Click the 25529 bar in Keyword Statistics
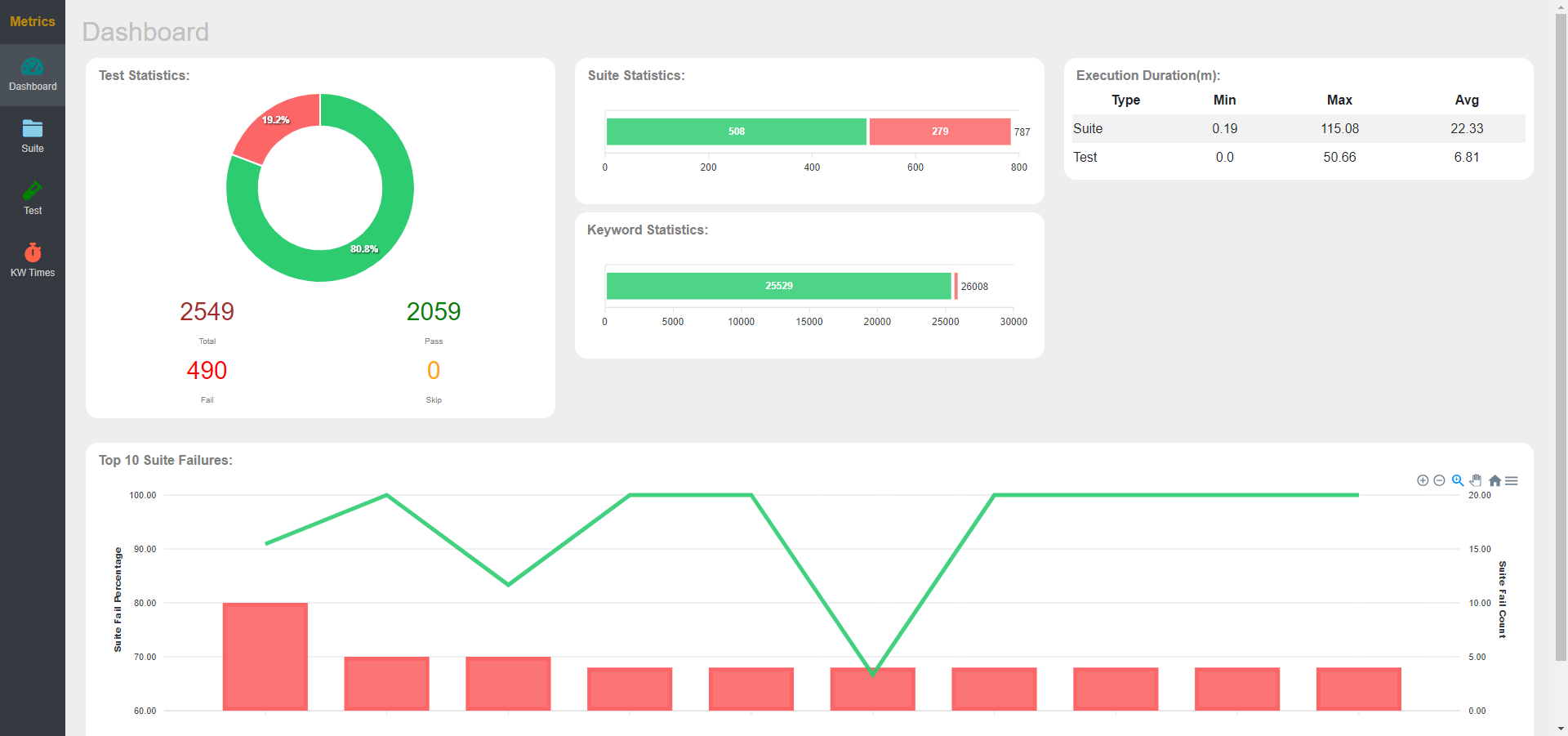Image resolution: width=1568 pixels, height=736 pixels. [x=777, y=286]
